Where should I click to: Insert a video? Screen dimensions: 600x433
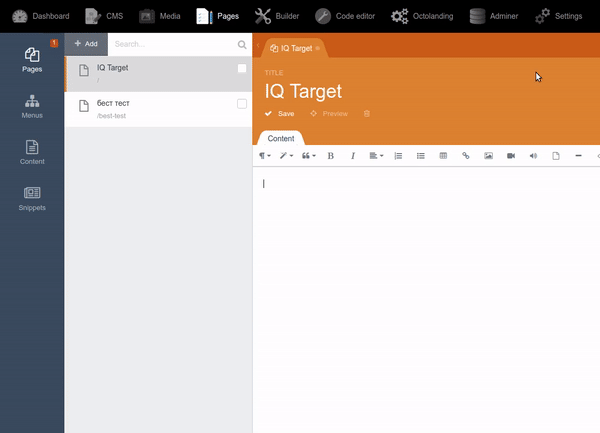(x=511, y=156)
